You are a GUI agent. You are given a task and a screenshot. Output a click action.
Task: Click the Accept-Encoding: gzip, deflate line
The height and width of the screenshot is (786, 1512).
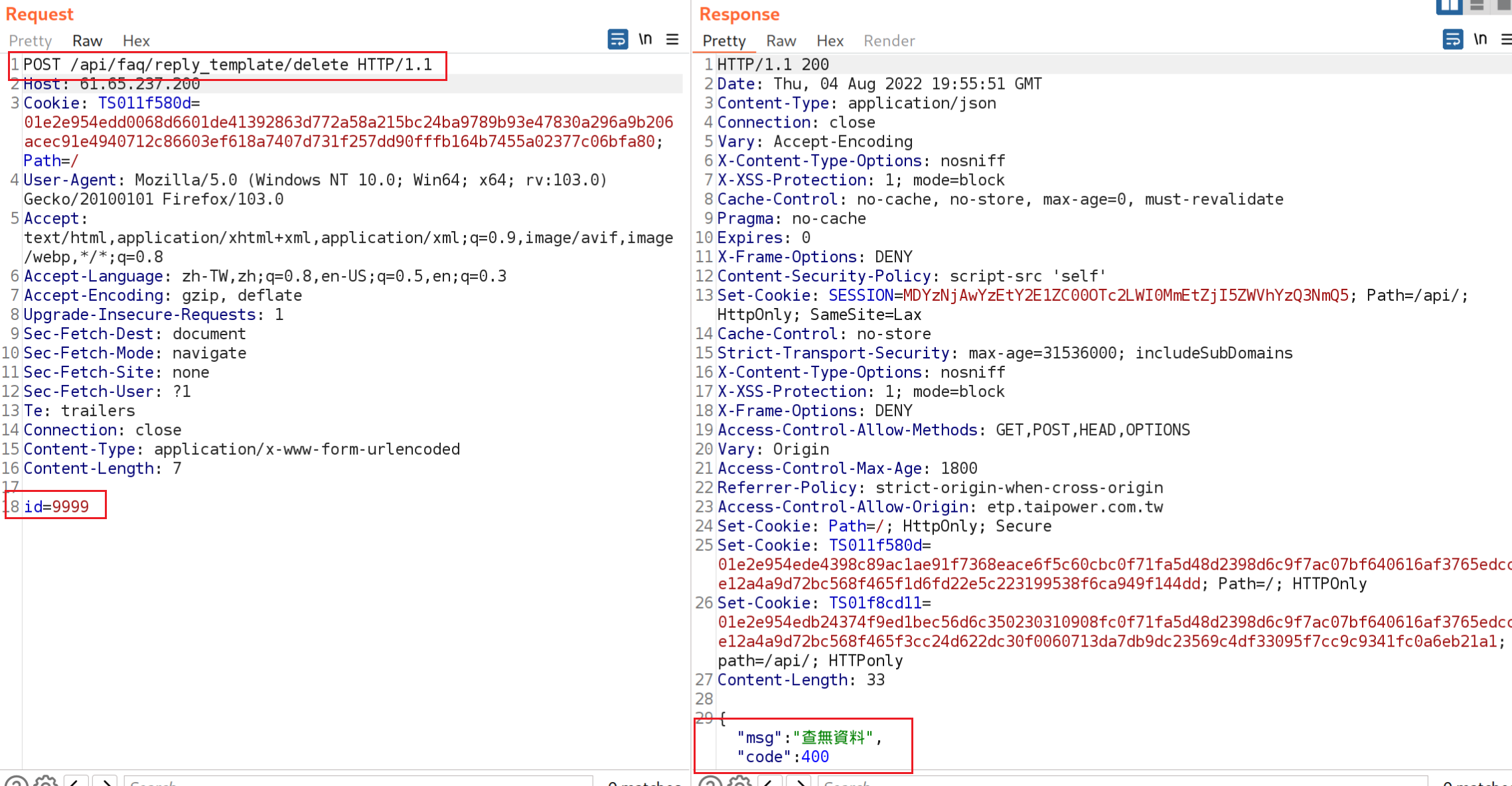click(163, 295)
